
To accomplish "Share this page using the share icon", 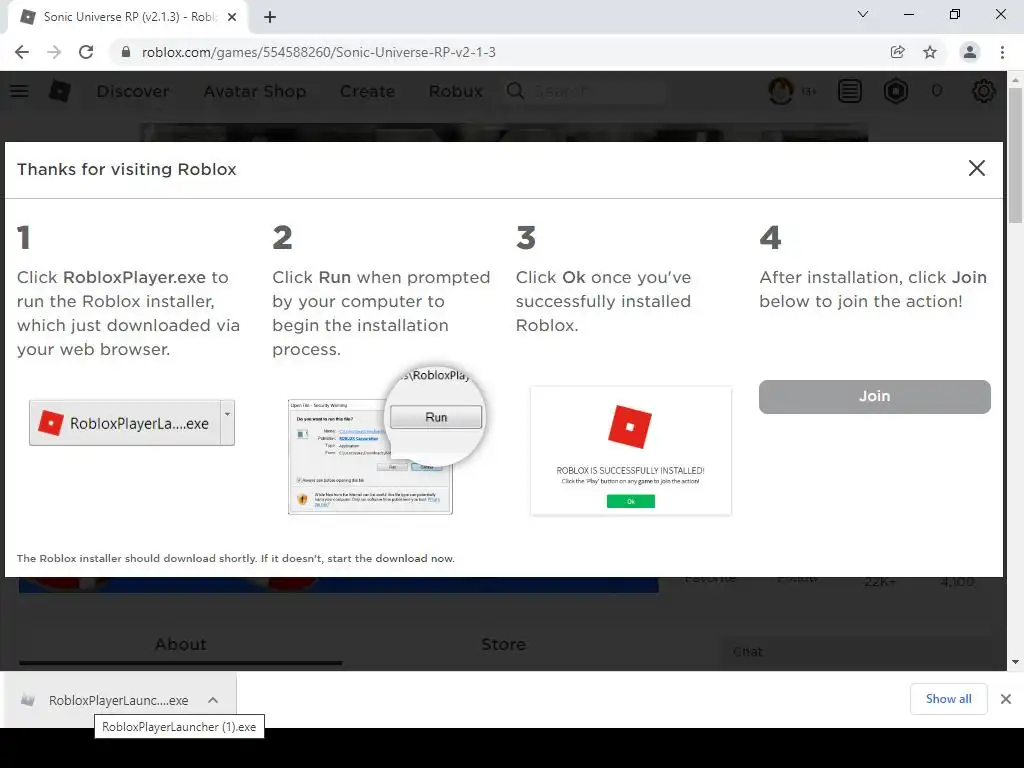I will click(898, 52).
